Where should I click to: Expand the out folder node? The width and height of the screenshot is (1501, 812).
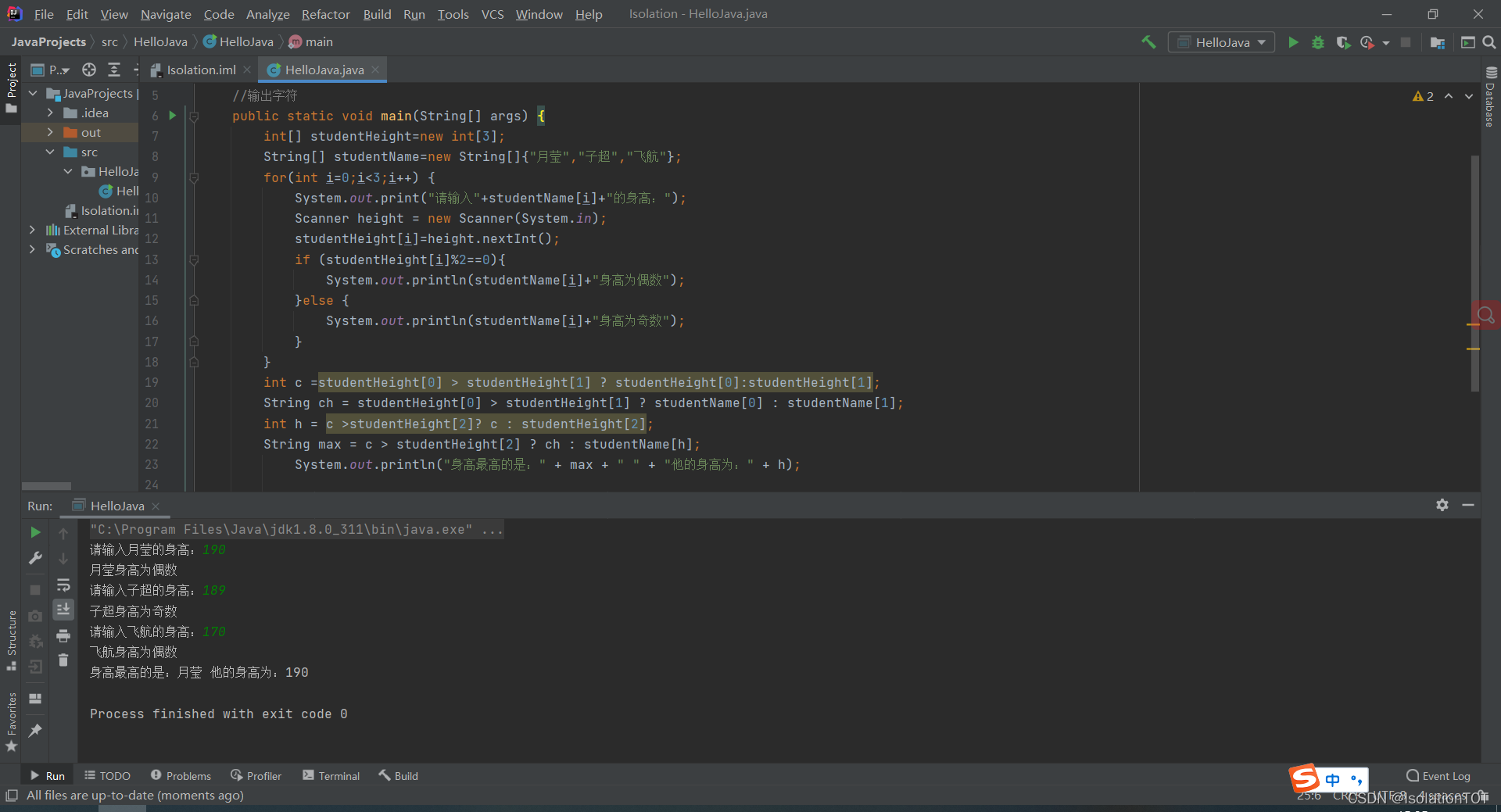click(50, 132)
